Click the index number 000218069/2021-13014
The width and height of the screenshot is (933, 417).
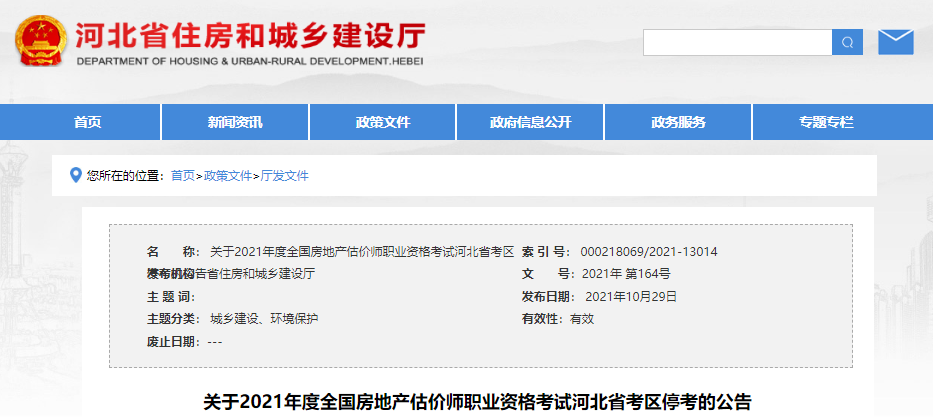(649, 252)
